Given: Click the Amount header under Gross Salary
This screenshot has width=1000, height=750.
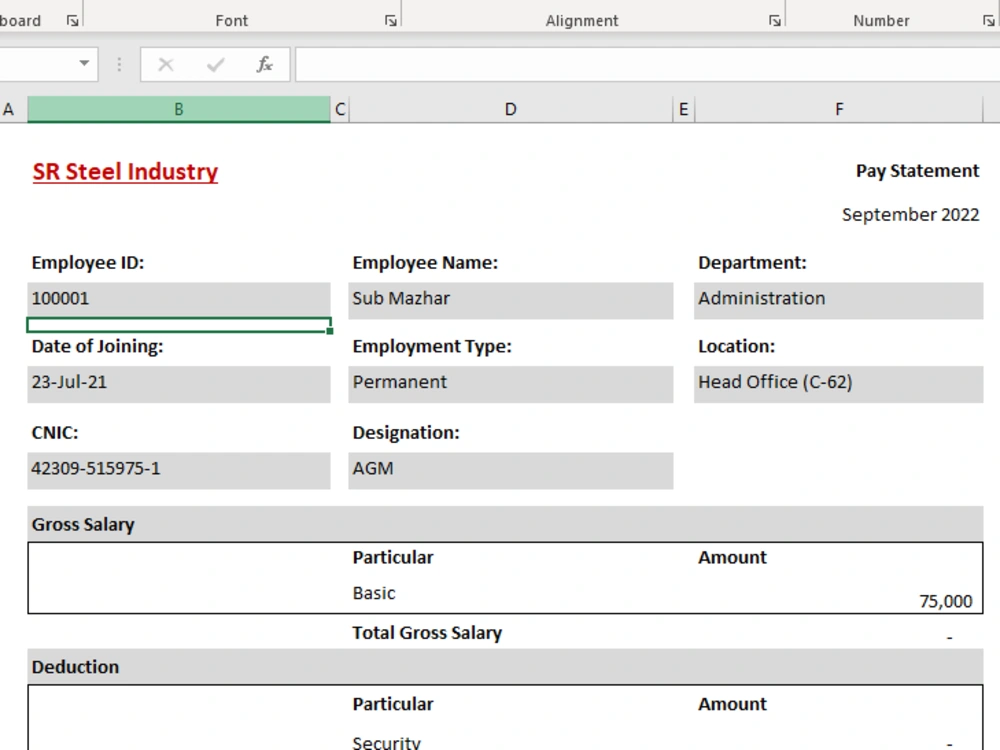Looking at the screenshot, I should pyautogui.click(x=732, y=557).
